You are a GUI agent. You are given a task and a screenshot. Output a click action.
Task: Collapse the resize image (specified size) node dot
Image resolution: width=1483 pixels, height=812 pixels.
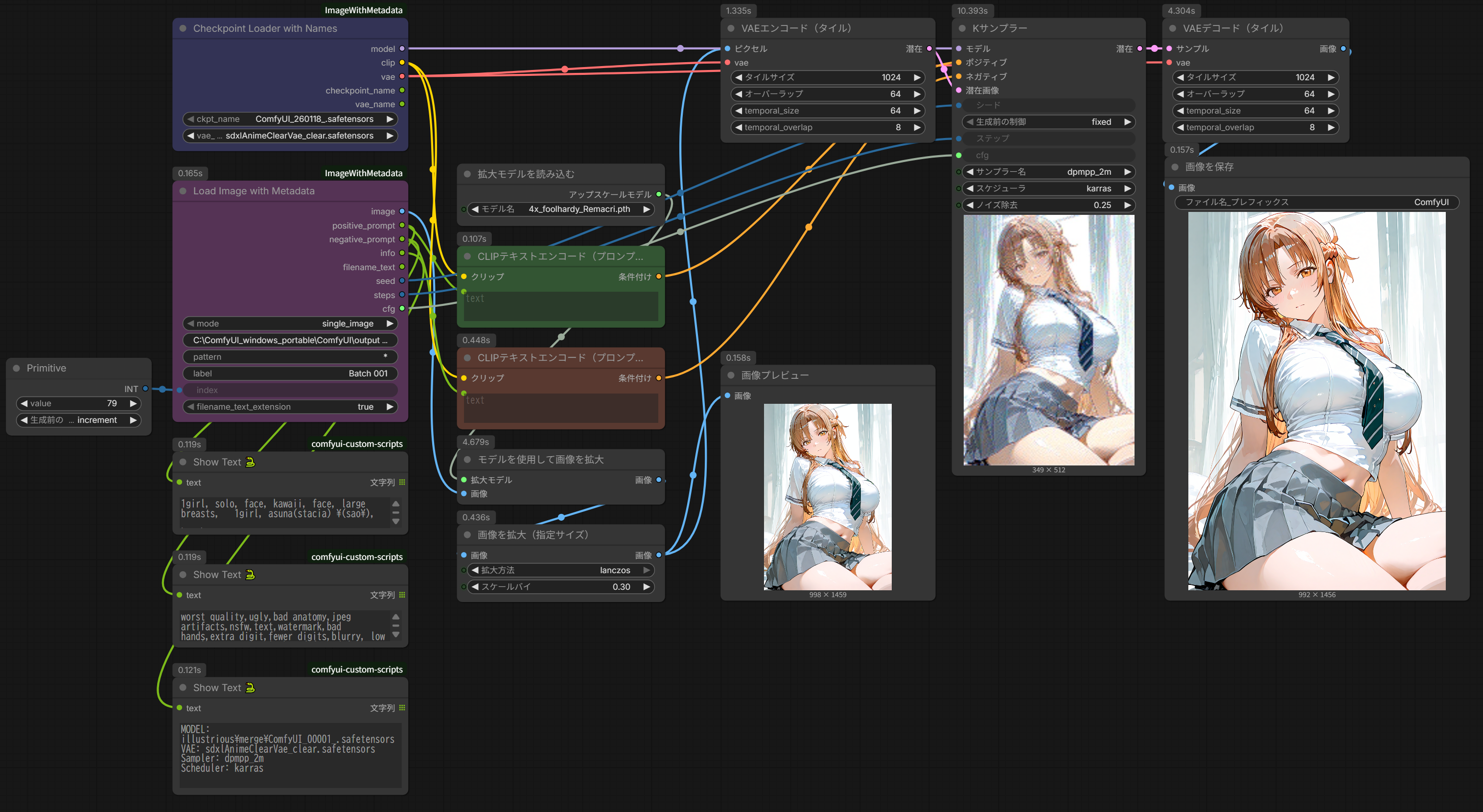[x=467, y=535]
